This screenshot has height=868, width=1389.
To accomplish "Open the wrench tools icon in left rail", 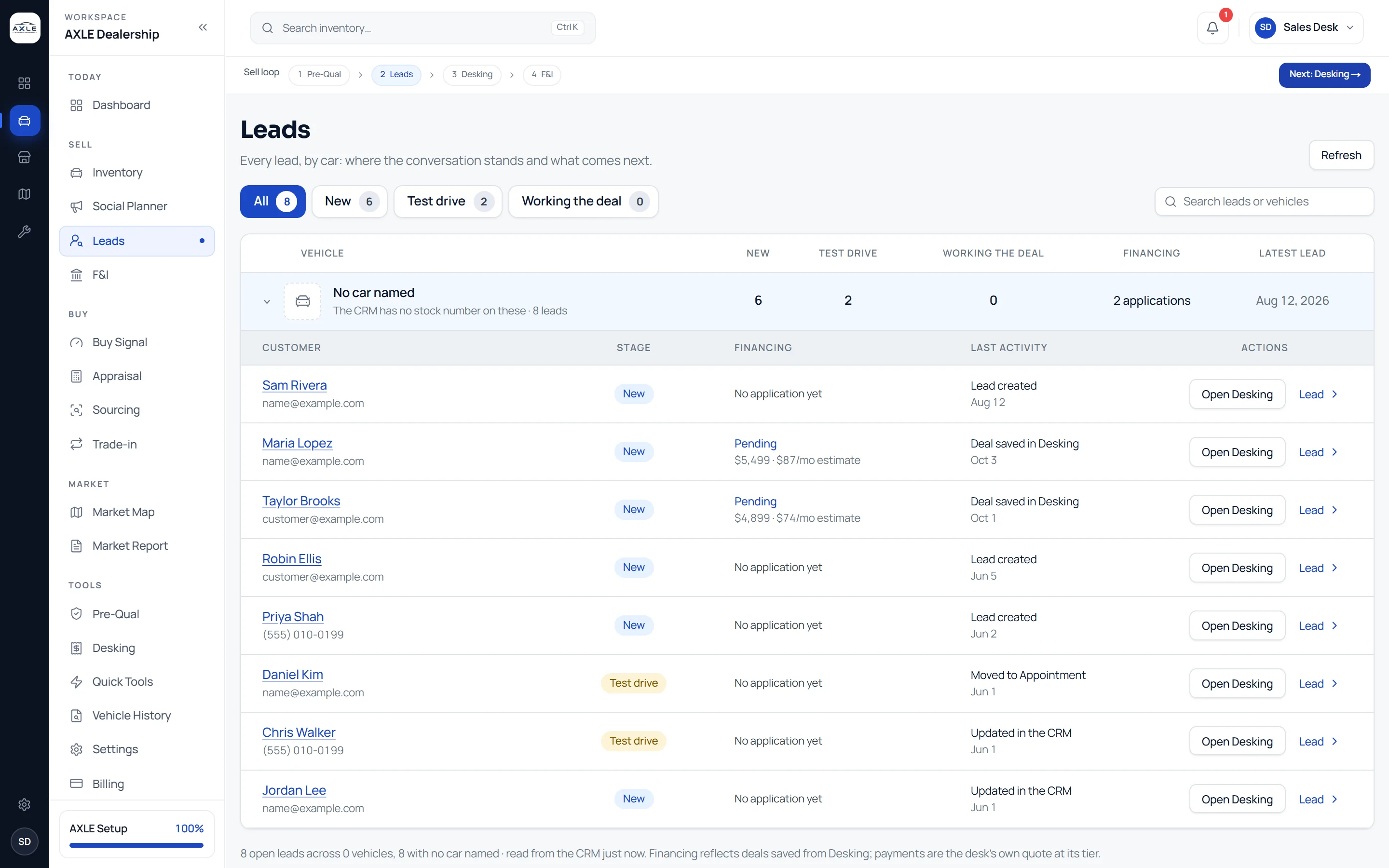I will click(x=24, y=231).
